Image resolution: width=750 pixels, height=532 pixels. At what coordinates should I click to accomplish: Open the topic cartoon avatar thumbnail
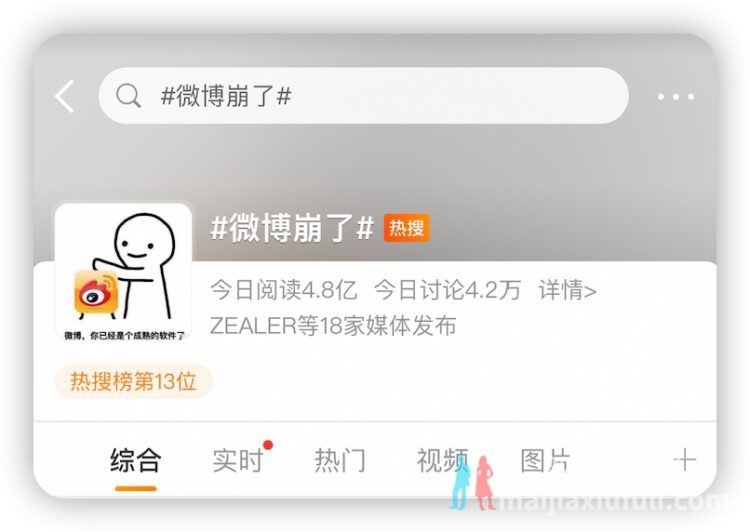[x=123, y=272]
